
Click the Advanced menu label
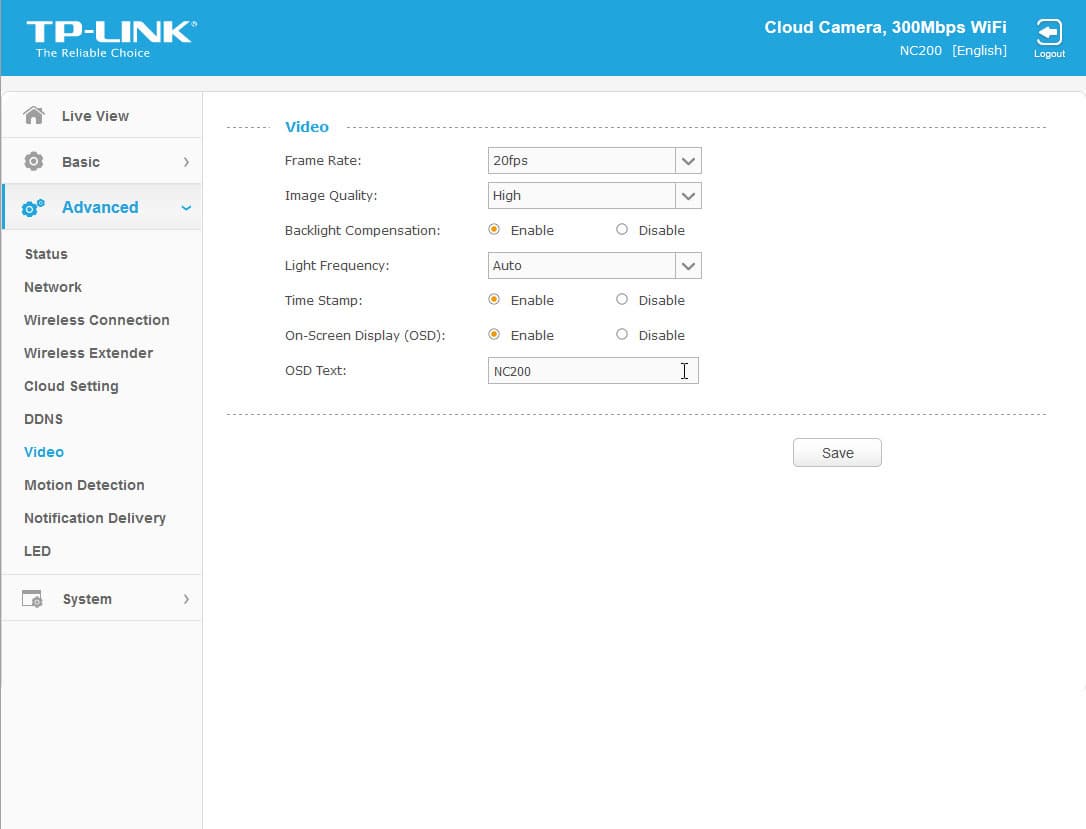click(x=100, y=207)
